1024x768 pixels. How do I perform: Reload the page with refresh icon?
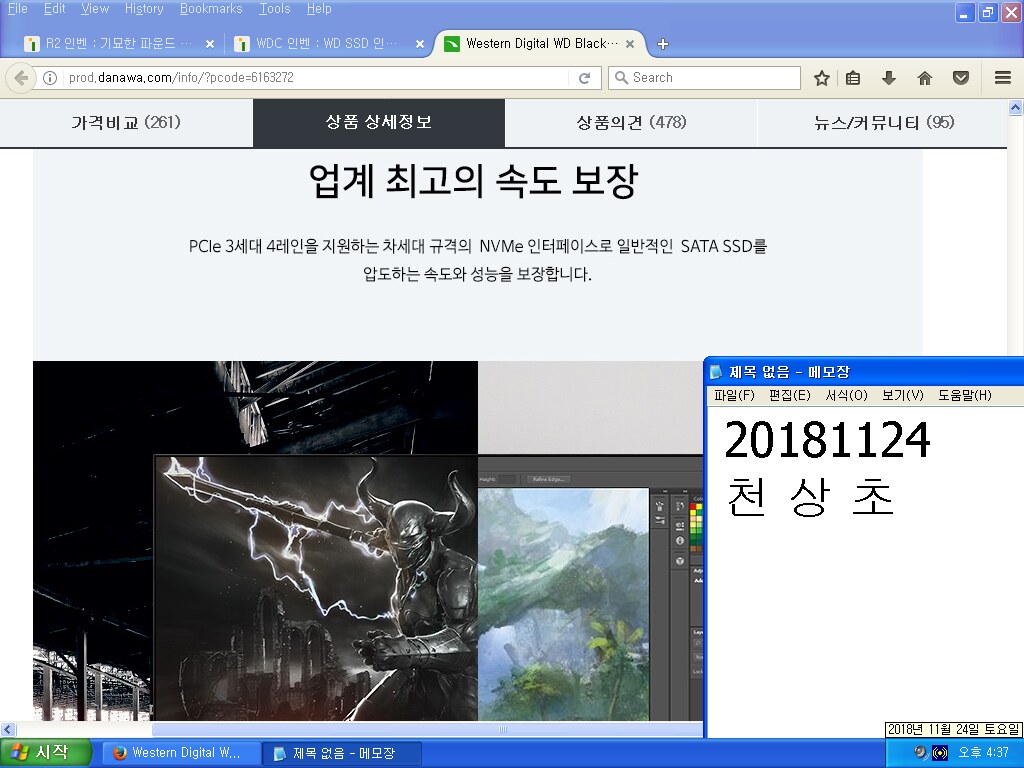click(585, 78)
